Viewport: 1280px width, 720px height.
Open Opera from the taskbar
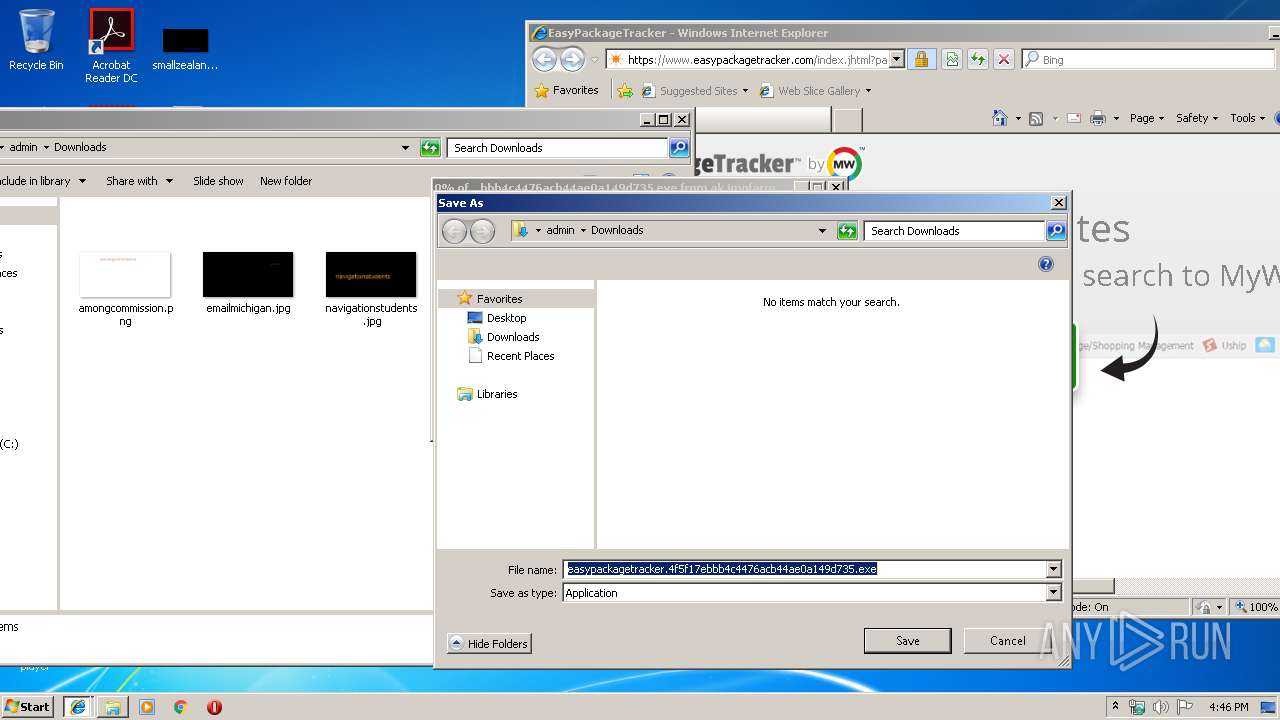214,706
